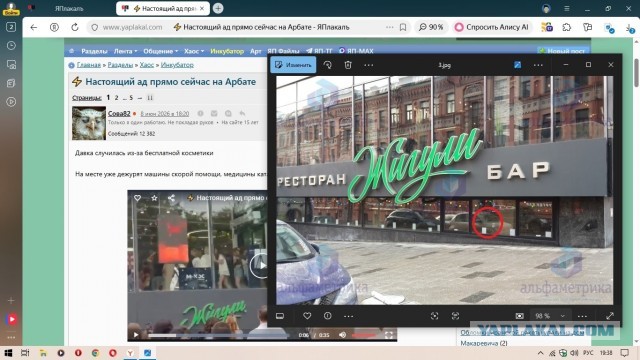Open browser history clock icon in sidebar
The height and width of the screenshot is (360, 640).
pos(11,45)
